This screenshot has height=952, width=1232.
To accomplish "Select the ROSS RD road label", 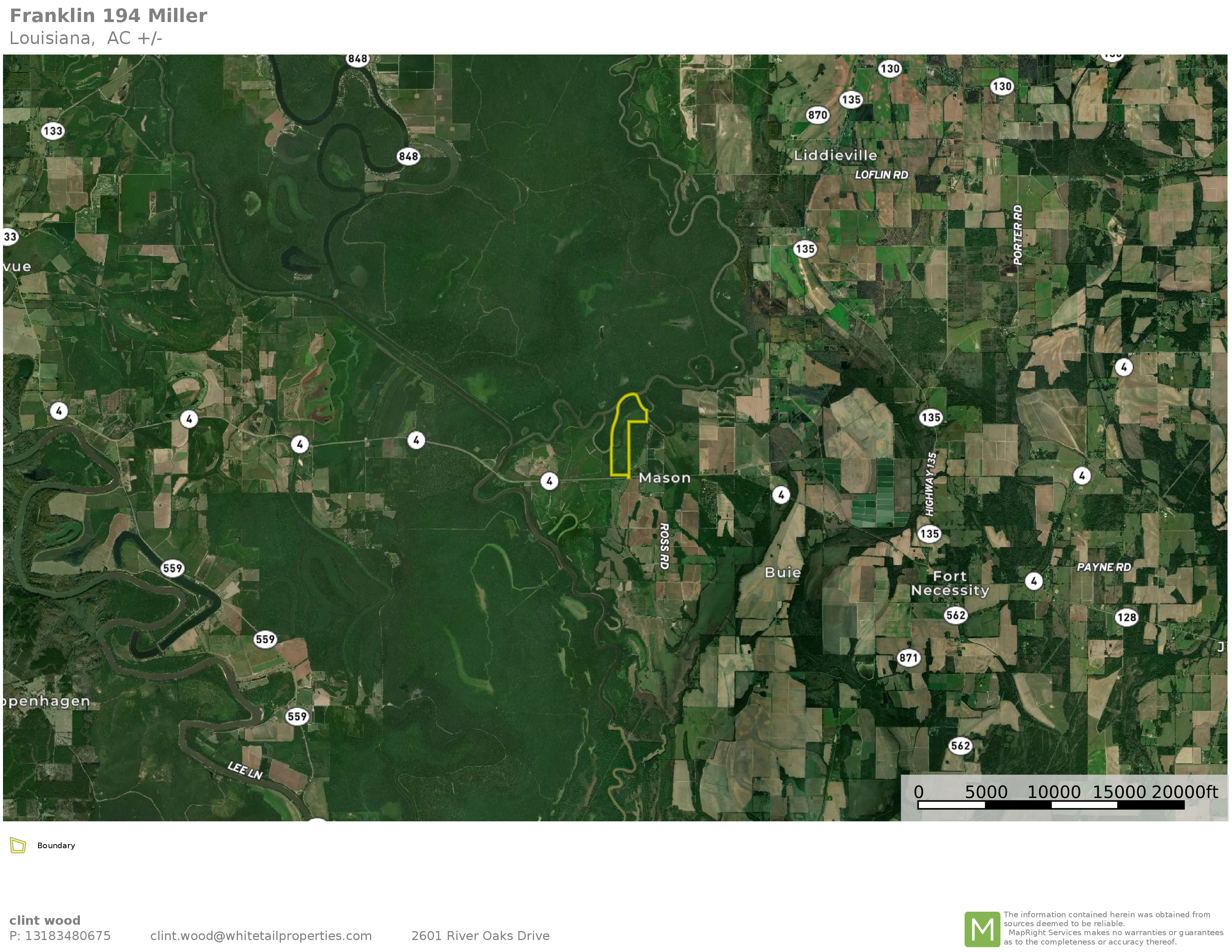I will point(664,546).
